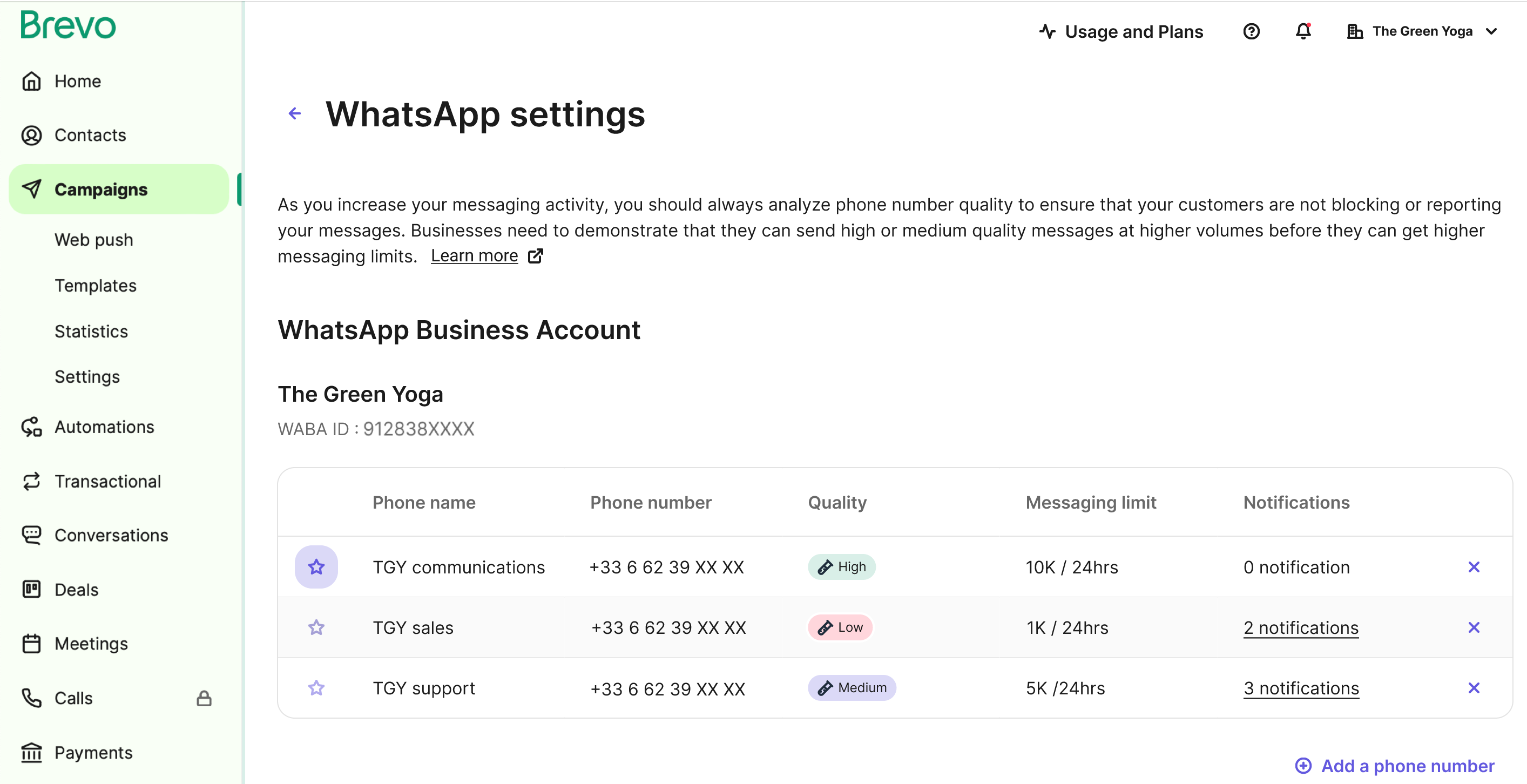This screenshot has height=784, width=1527.
Task: Select the TGY communications phone name
Action: pos(458,567)
